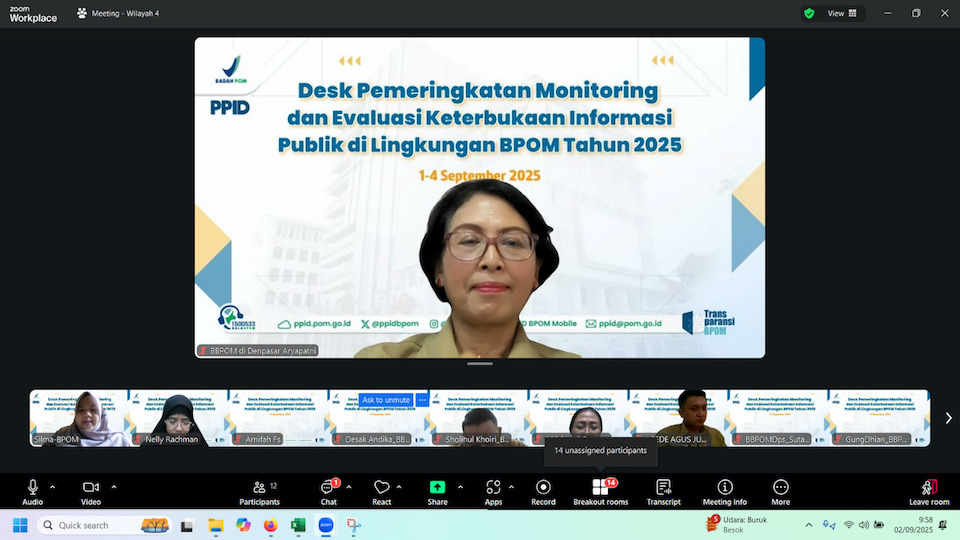Open Excel from taskbar
Screen dimensions: 960x540
298,525
